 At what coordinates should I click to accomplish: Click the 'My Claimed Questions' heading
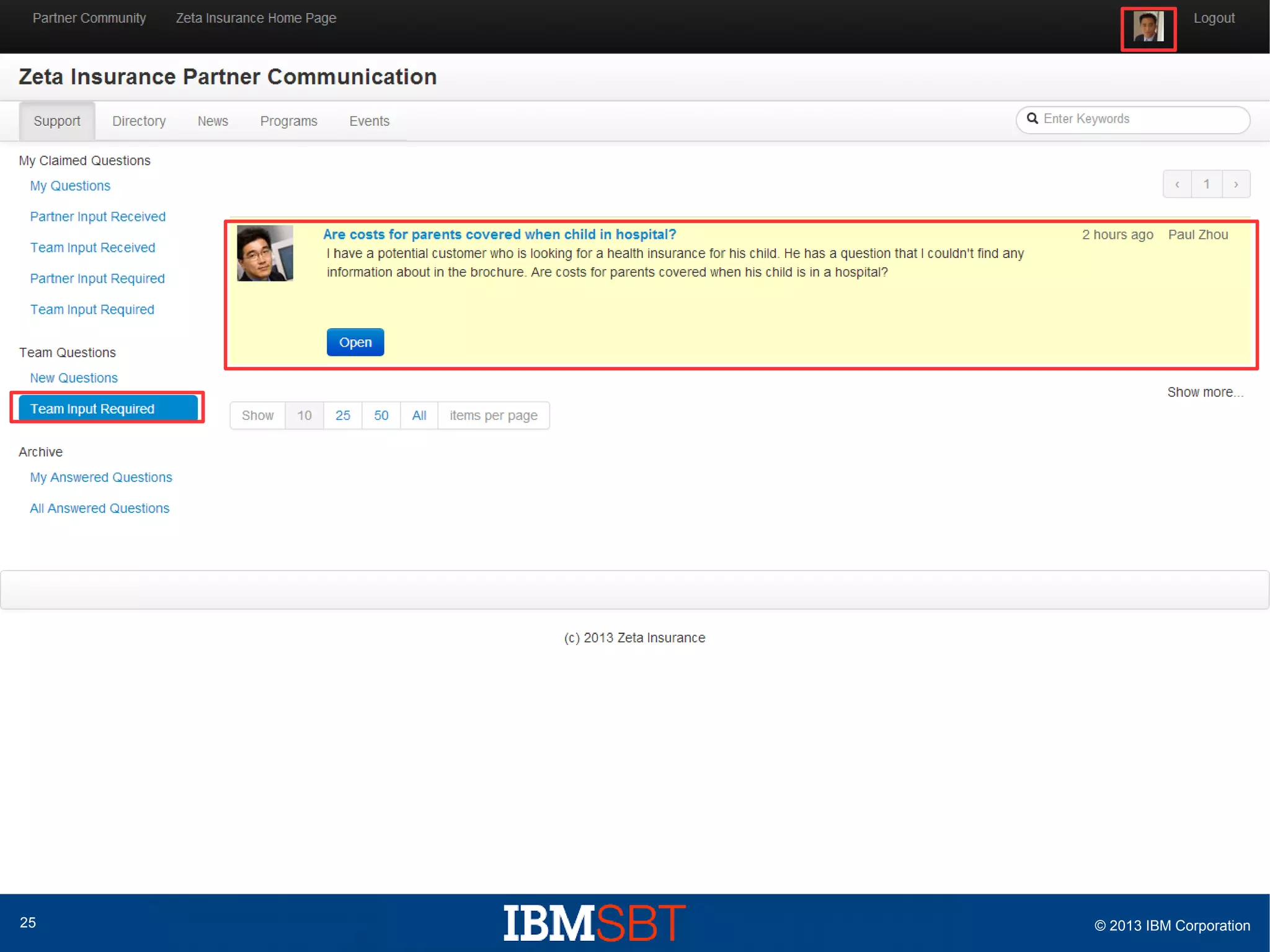pos(84,161)
